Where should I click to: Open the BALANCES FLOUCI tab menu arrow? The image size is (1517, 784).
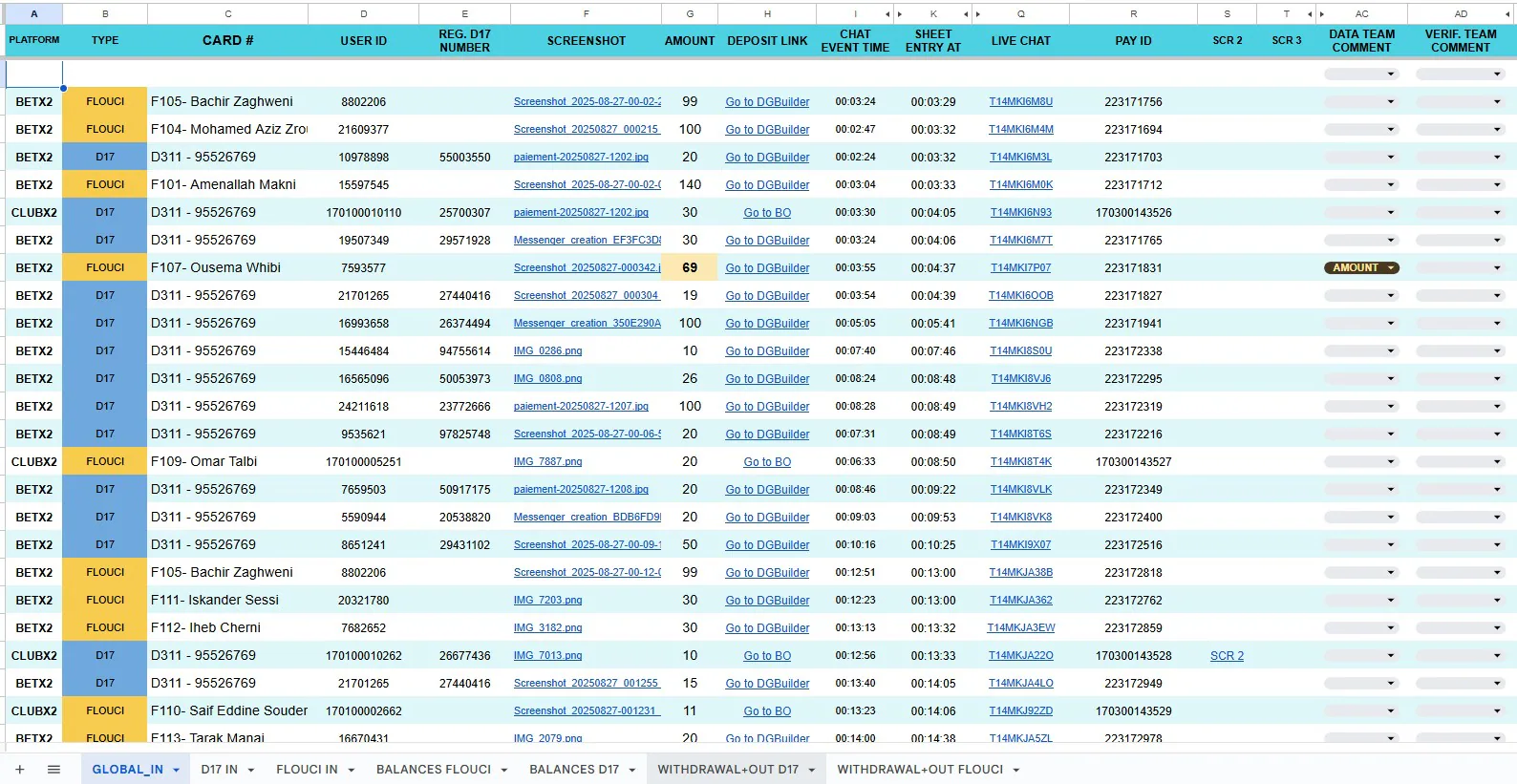click(503, 770)
